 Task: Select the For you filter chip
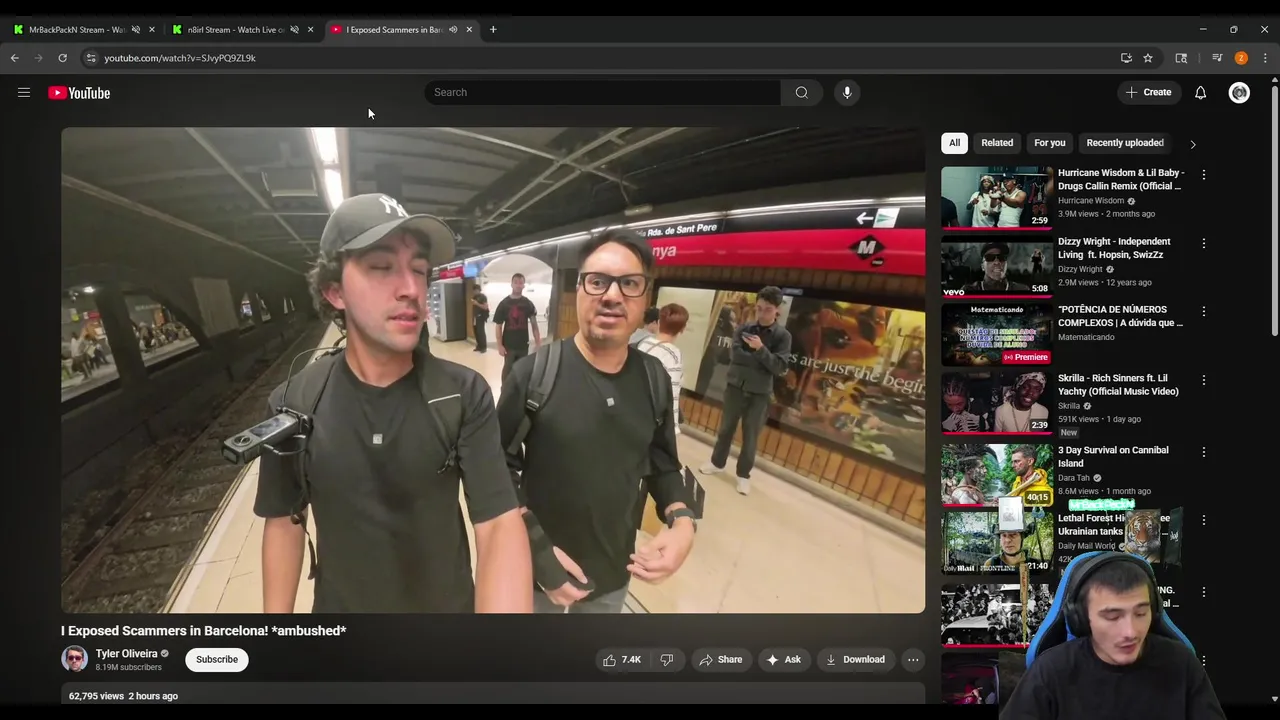tap(1050, 143)
